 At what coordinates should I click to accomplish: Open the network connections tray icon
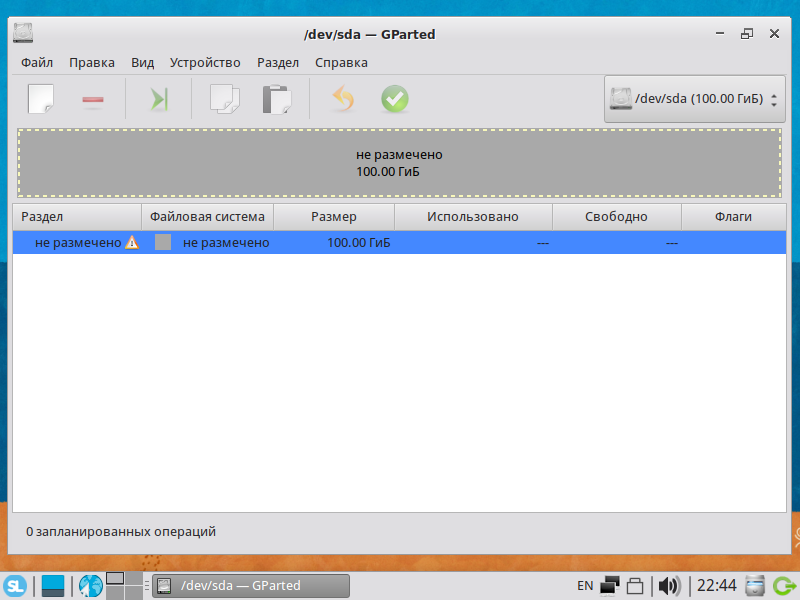coord(610,586)
